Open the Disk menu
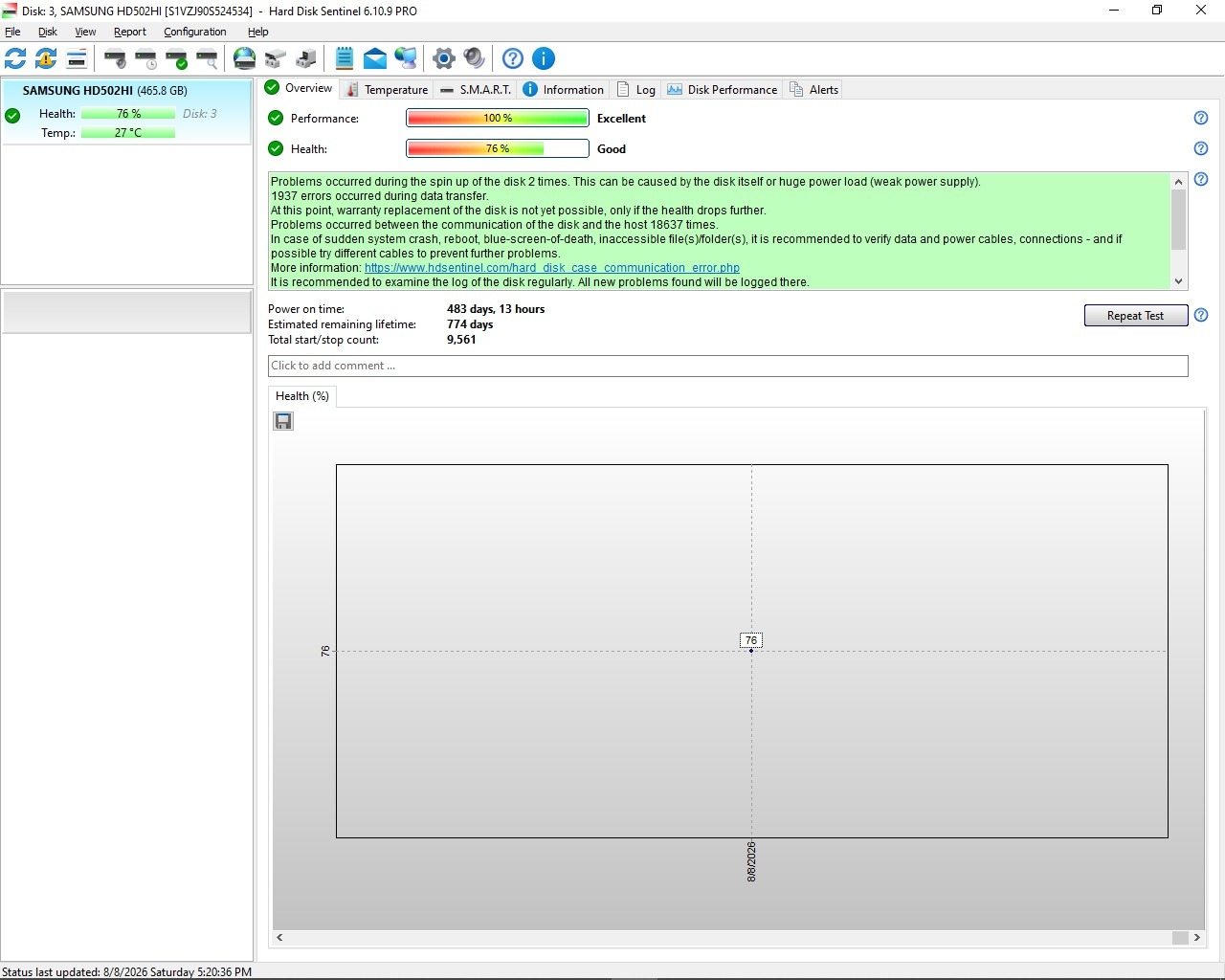The height and width of the screenshot is (980, 1225). [48, 32]
